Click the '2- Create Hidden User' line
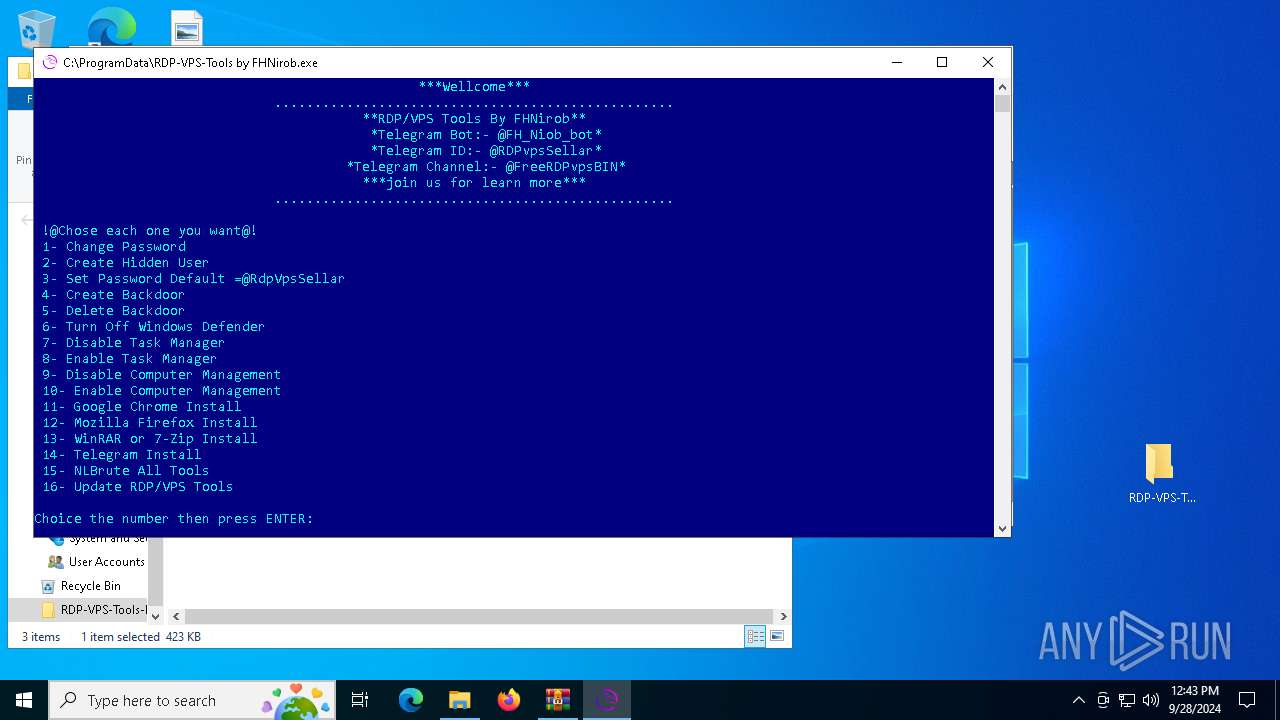The width and height of the screenshot is (1280, 720). [125, 262]
